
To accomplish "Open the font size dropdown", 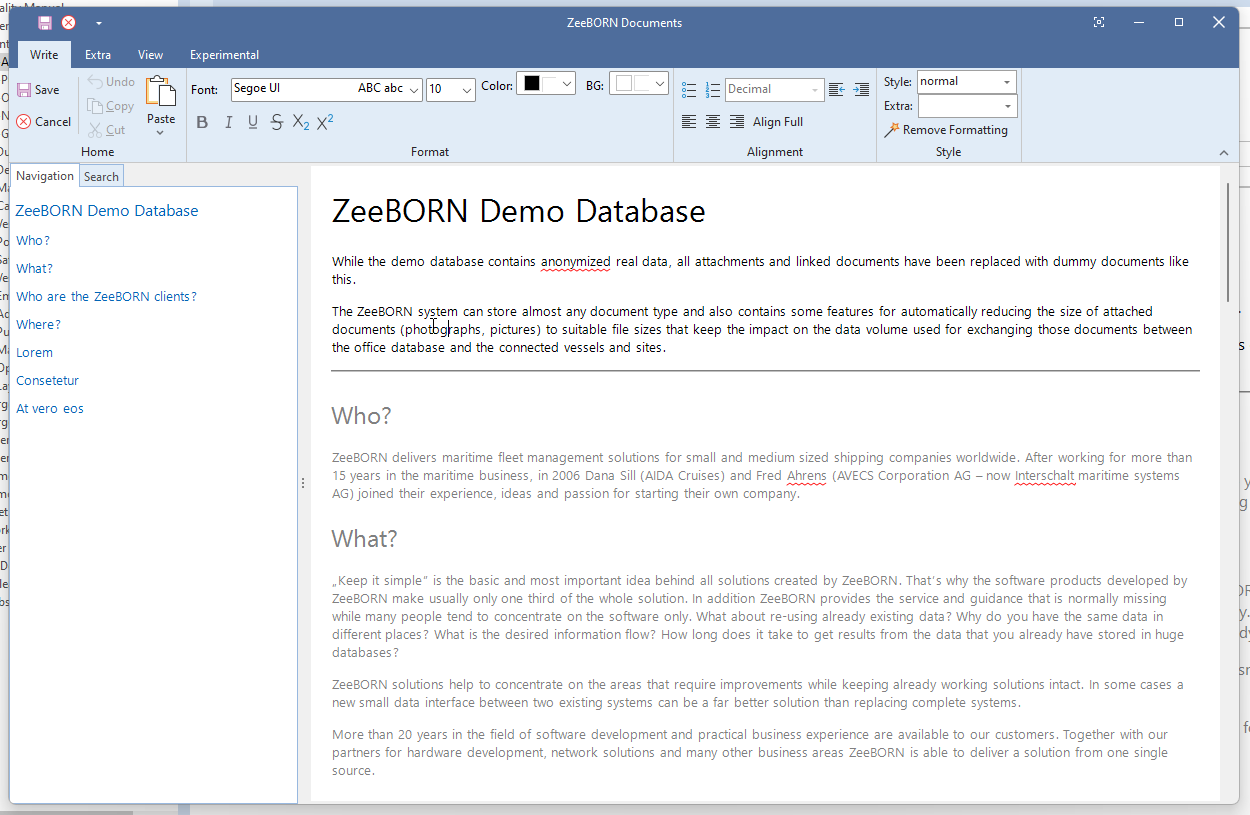I will (467, 90).
